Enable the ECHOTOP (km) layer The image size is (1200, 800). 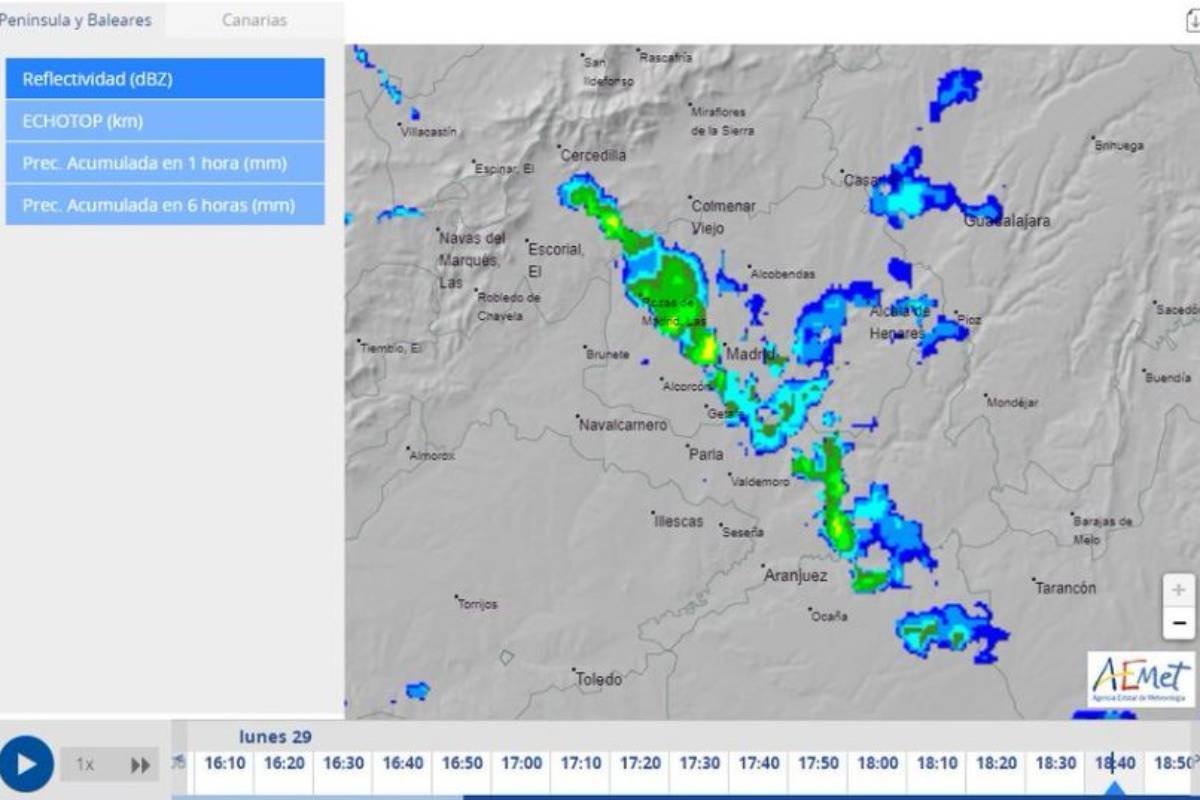coord(165,120)
